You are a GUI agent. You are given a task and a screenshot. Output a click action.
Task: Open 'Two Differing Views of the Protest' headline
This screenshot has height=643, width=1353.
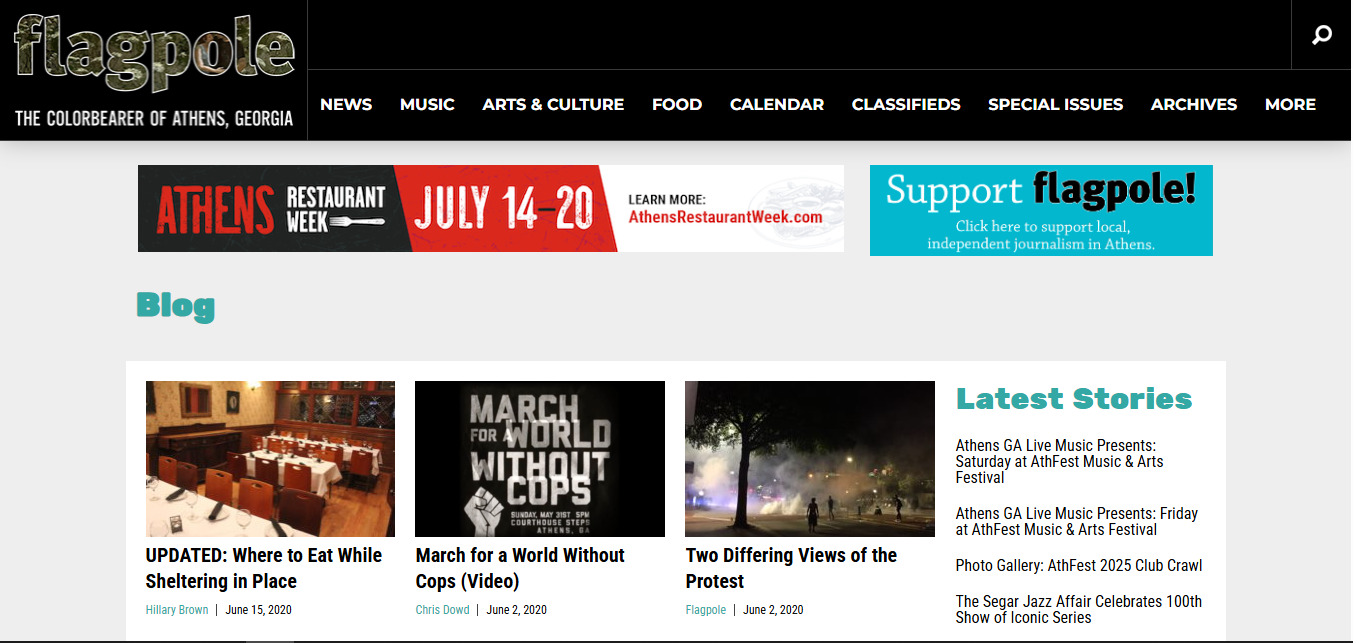click(x=791, y=568)
